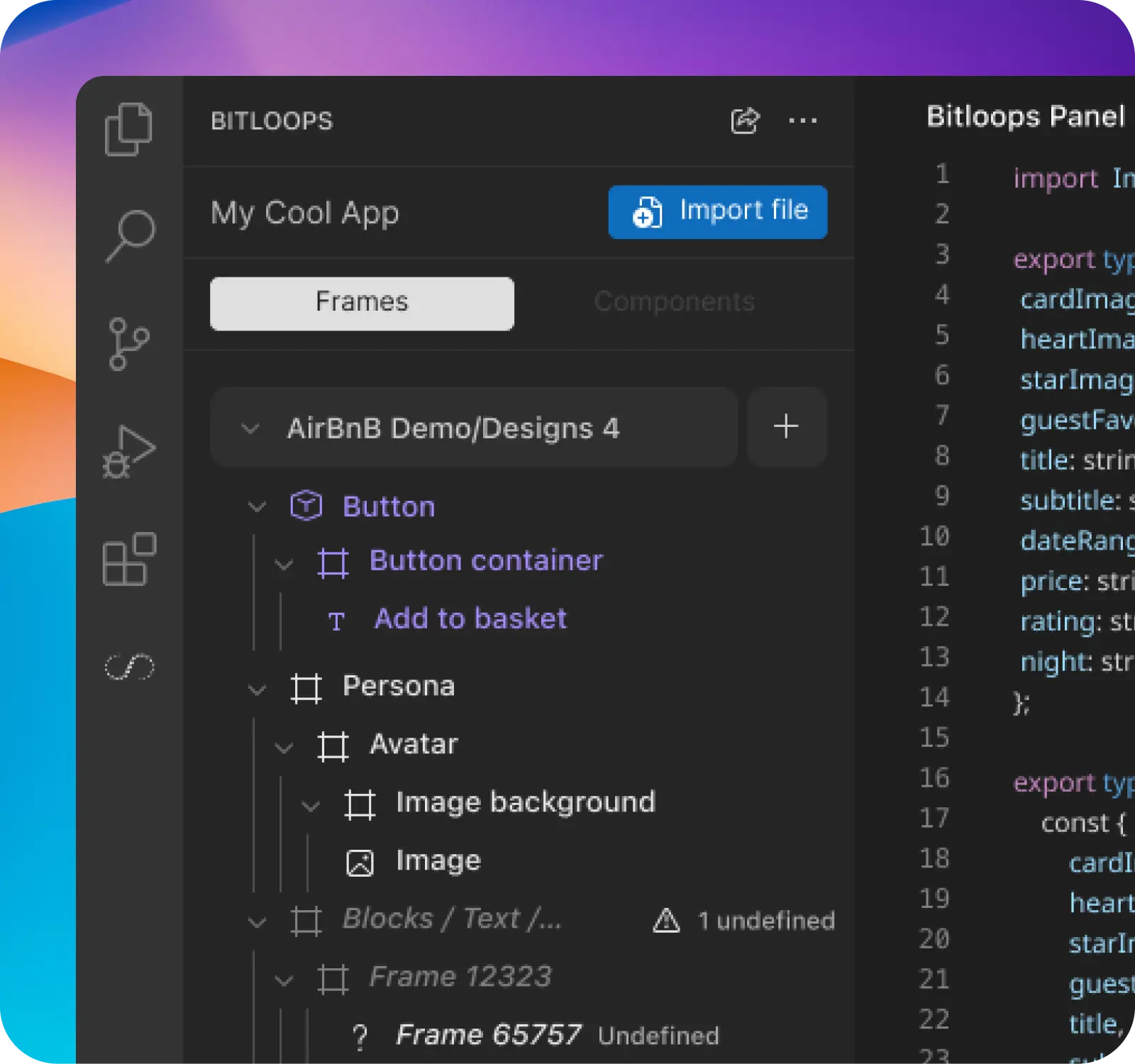Click the warning triangle next to 1 undefined
This screenshot has width=1135, height=1064.
pos(665,919)
